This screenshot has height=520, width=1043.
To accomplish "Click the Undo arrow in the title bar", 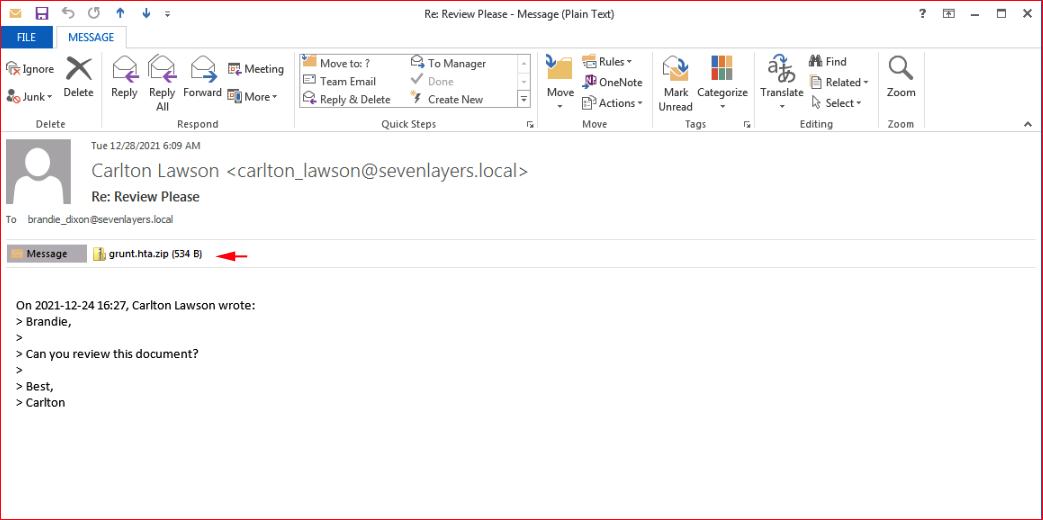I will [x=68, y=13].
